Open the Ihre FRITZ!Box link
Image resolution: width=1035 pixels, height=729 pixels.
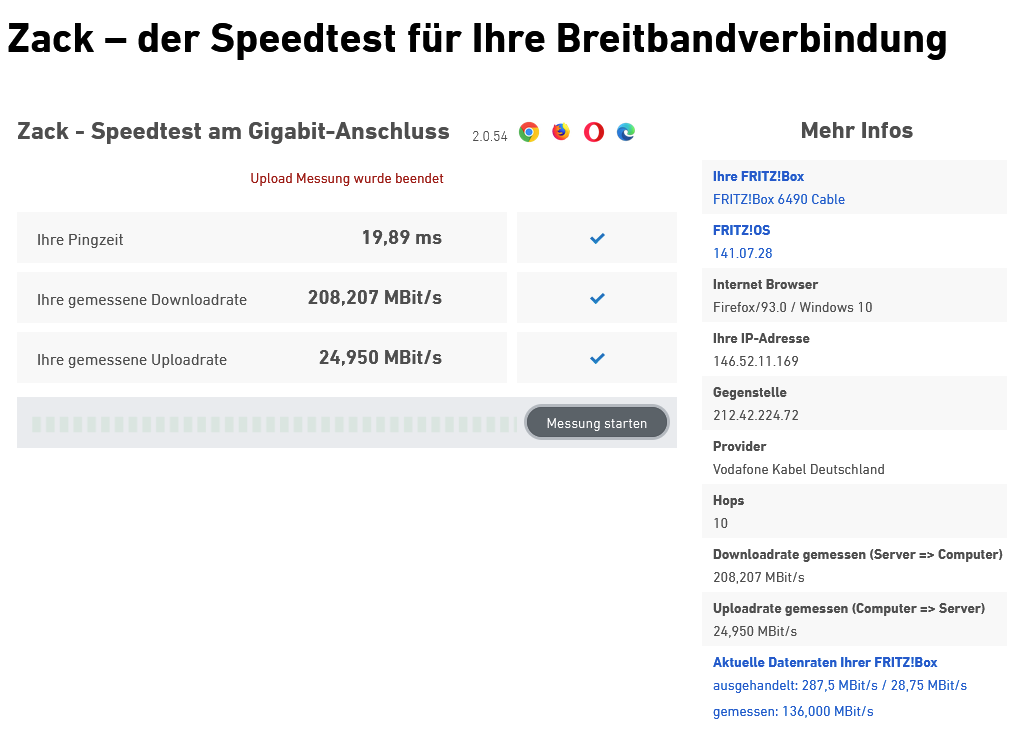(x=758, y=176)
